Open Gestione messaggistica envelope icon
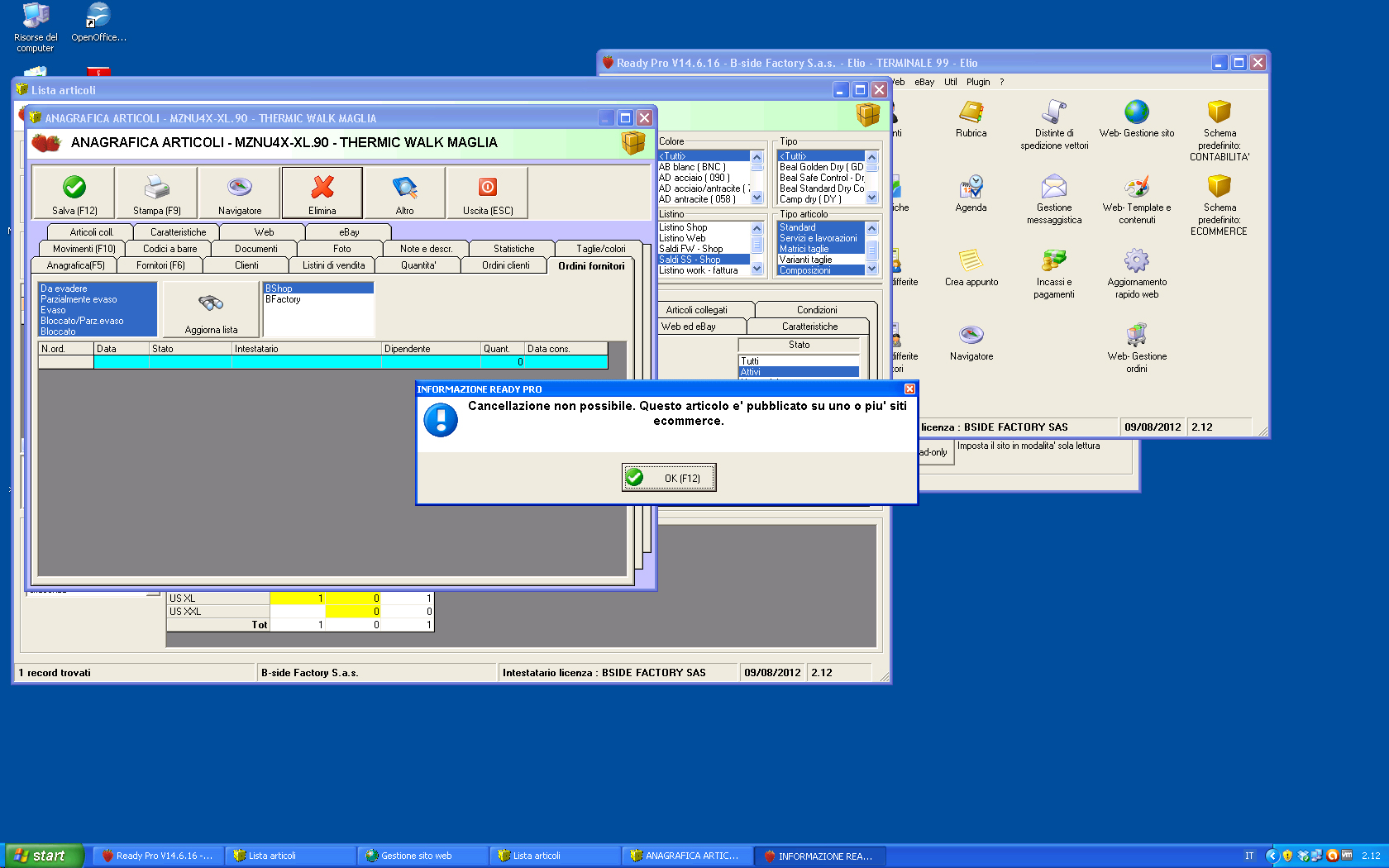This screenshot has width=1389, height=868. point(1054,186)
